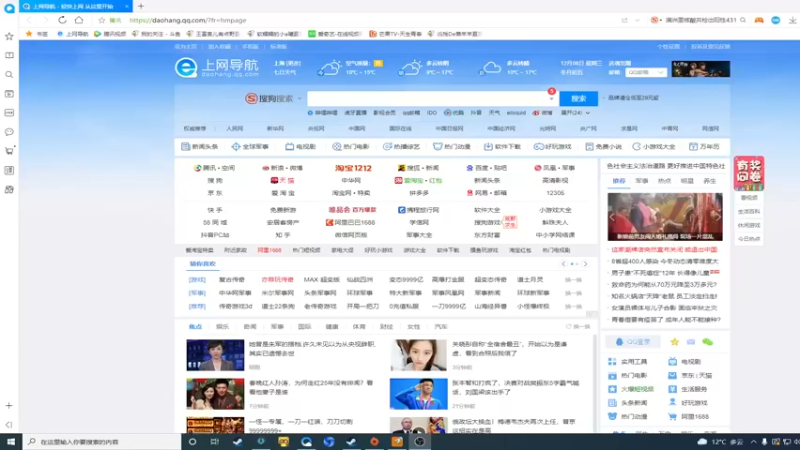Show hidden system tray icons
This screenshot has height=450, width=800.
(754, 442)
